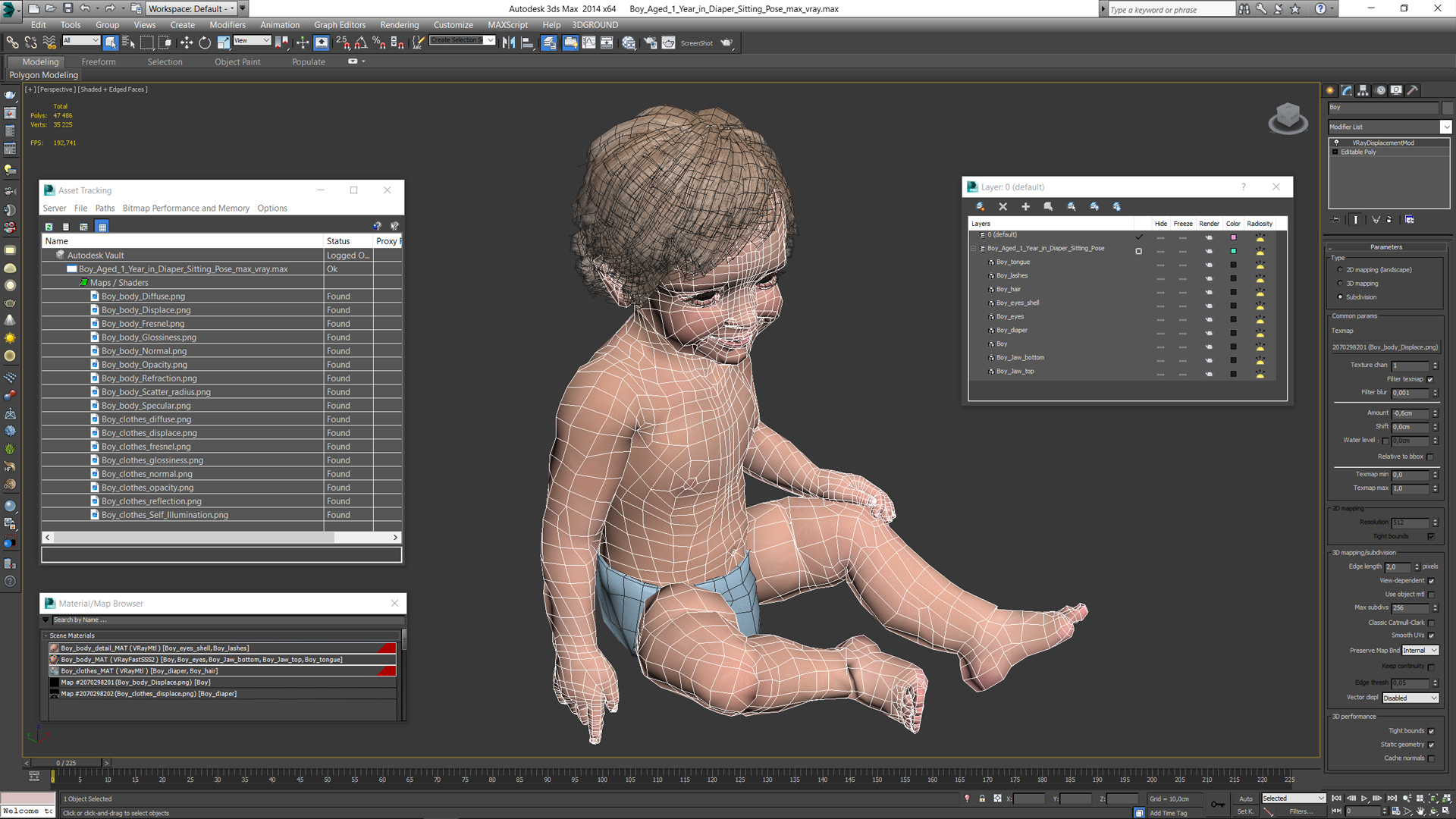This screenshot has height=819, width=1456.
Task: Activate the Rotate tool in toolbar
Action: (x=205, y=43)
